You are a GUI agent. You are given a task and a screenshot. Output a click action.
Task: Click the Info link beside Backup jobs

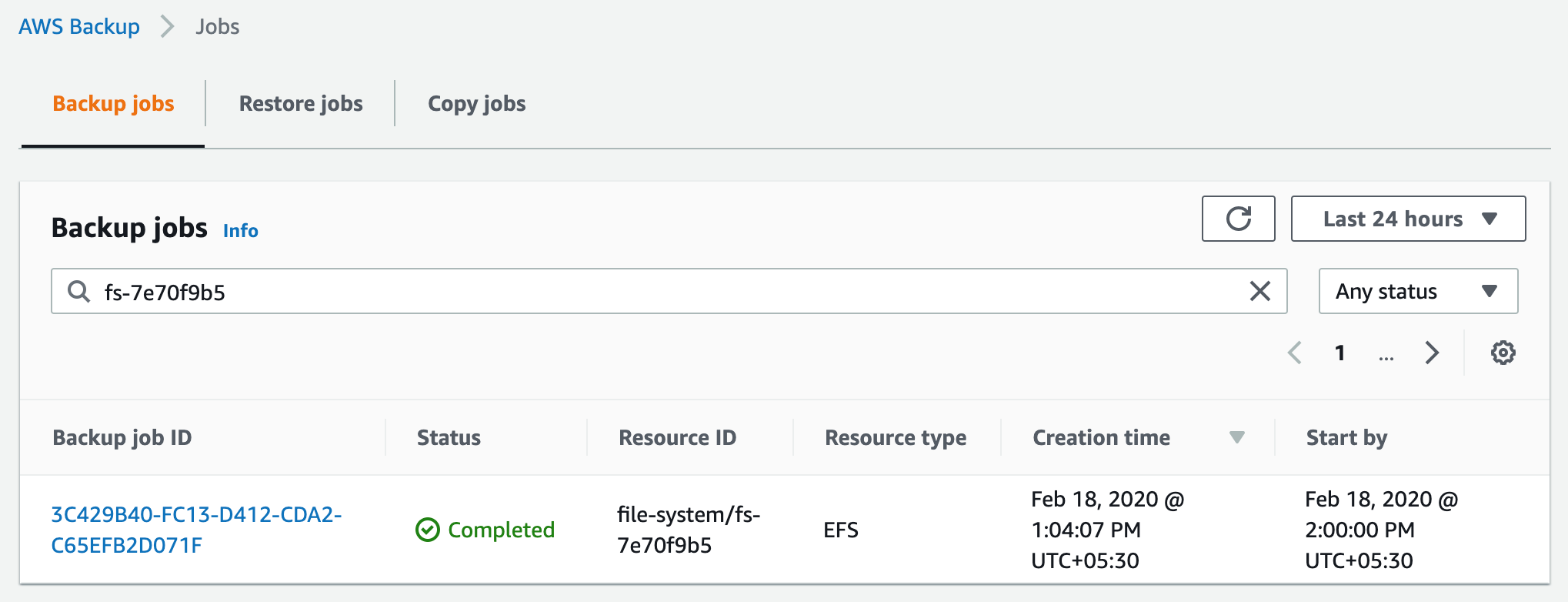pos(239,230)
